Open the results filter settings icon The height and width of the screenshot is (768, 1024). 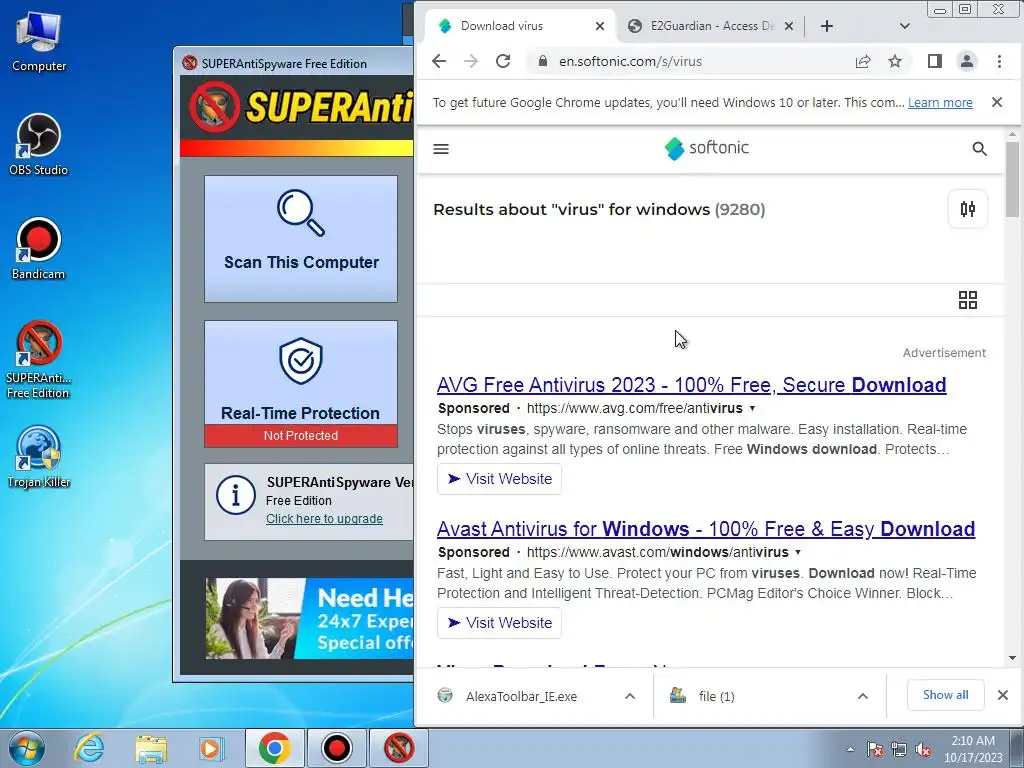[968, 209]
